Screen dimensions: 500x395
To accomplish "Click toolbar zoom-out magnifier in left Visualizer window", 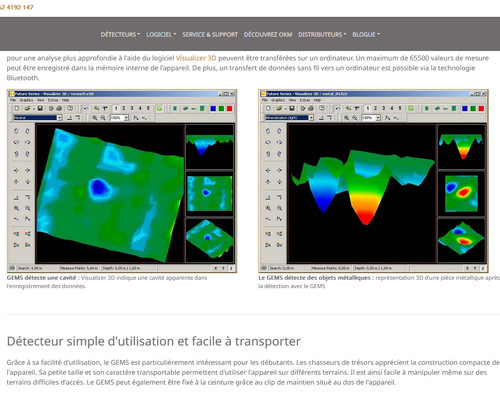I will coord(103,118).
